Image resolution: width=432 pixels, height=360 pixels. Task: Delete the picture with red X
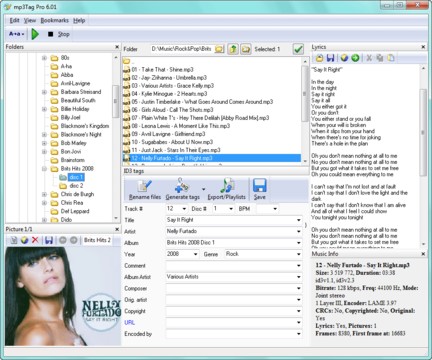(35, 240)
